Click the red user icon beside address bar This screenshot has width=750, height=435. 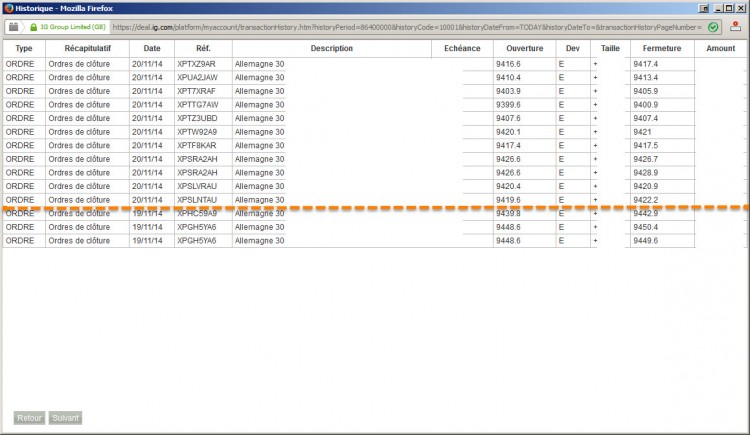[x=735, y=27]
